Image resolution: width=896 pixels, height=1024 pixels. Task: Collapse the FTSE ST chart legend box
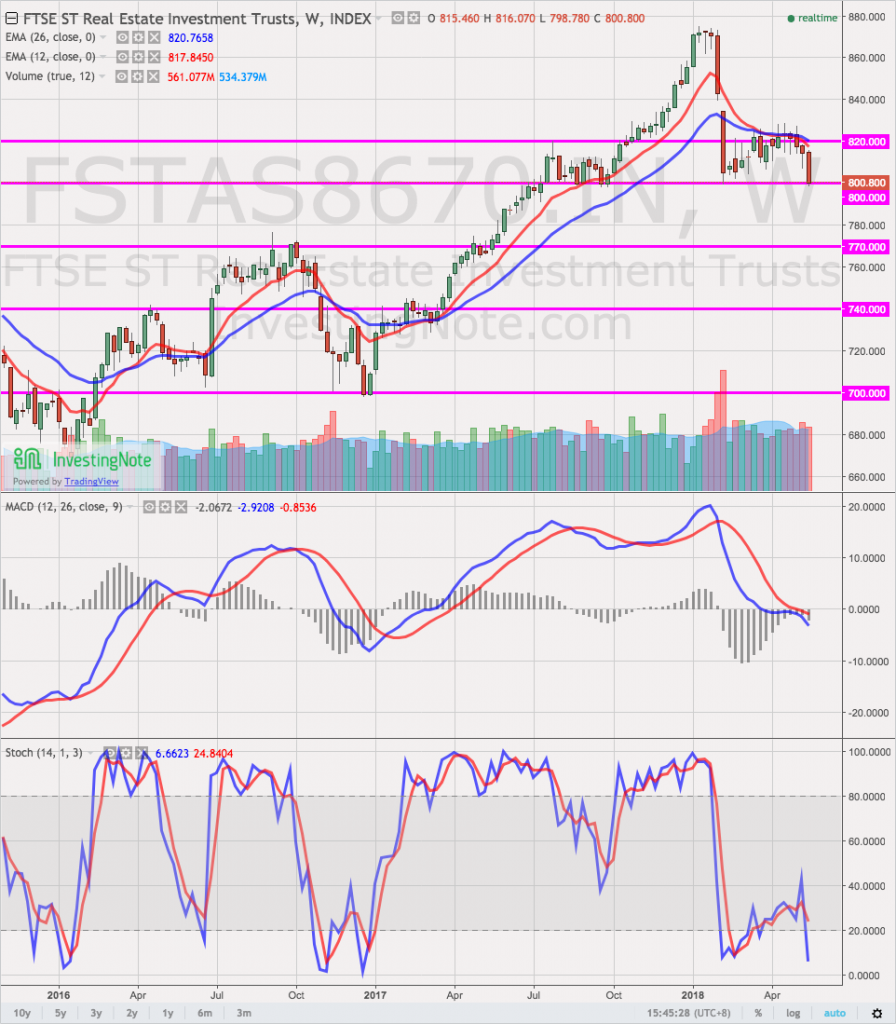click(x=11, y=18)
